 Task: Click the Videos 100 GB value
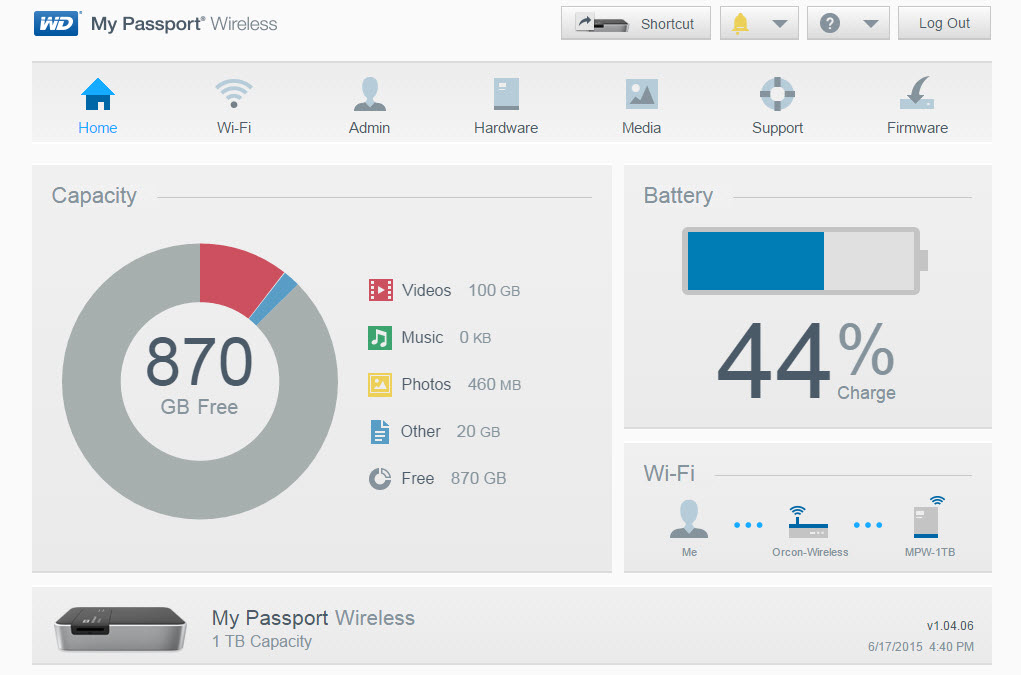(x=494, y=290)
